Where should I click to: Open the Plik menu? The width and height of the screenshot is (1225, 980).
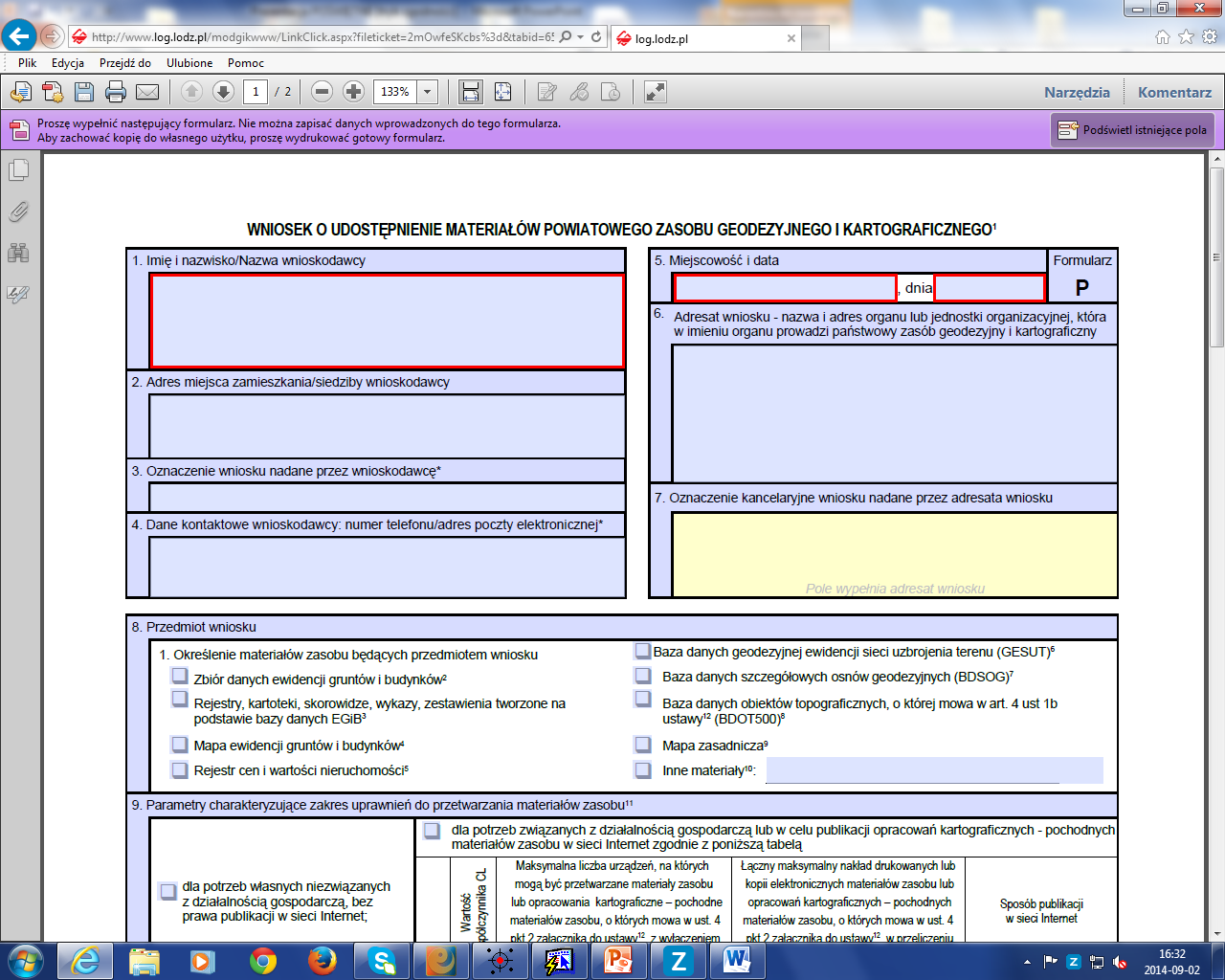pyautogui.click(x=27, y=63)
